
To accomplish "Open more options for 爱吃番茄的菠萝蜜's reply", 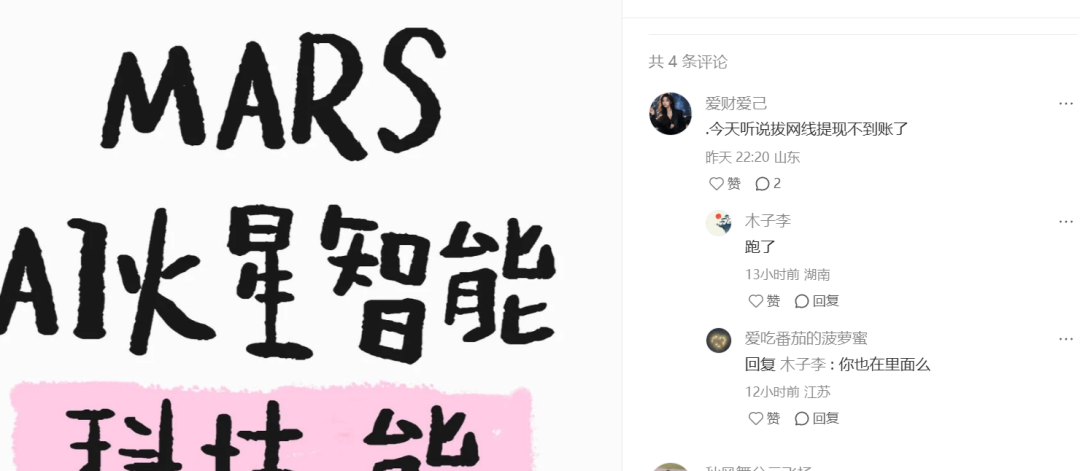I will 1066,339.
